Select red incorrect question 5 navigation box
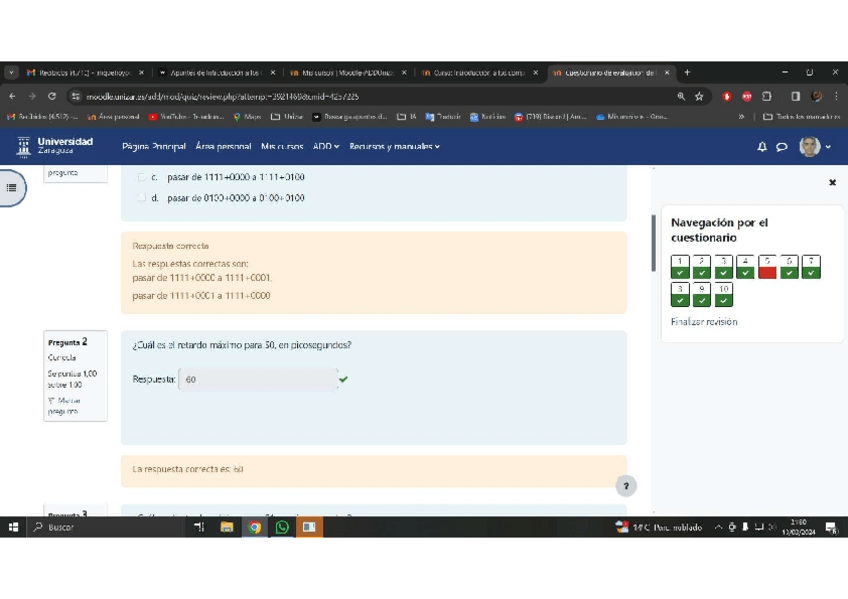Screen dimensions: 848x599 coord(767,267)
